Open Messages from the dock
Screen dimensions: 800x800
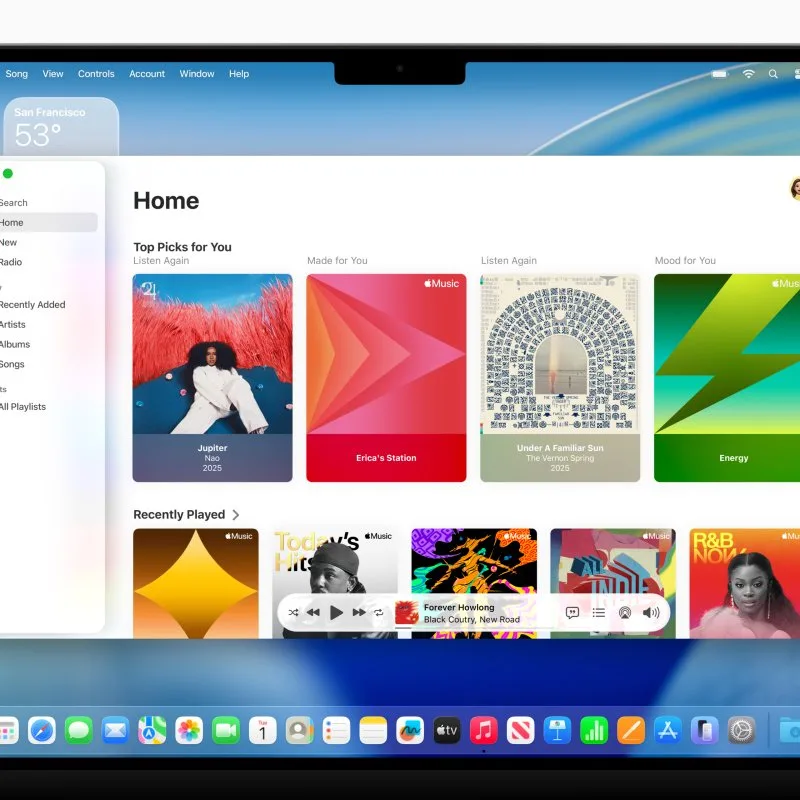point(79,731)
